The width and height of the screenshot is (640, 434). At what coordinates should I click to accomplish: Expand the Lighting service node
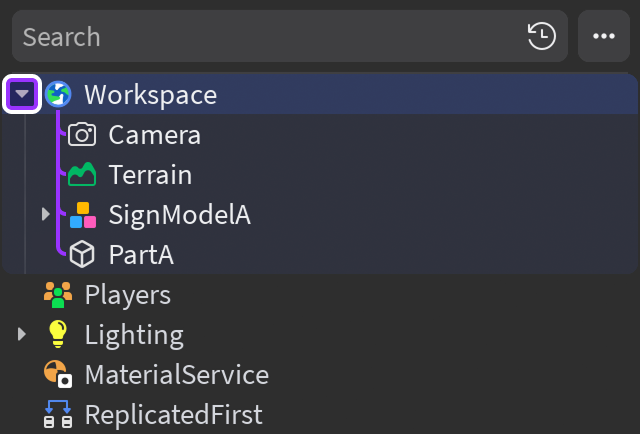click(x=22, y=334)
